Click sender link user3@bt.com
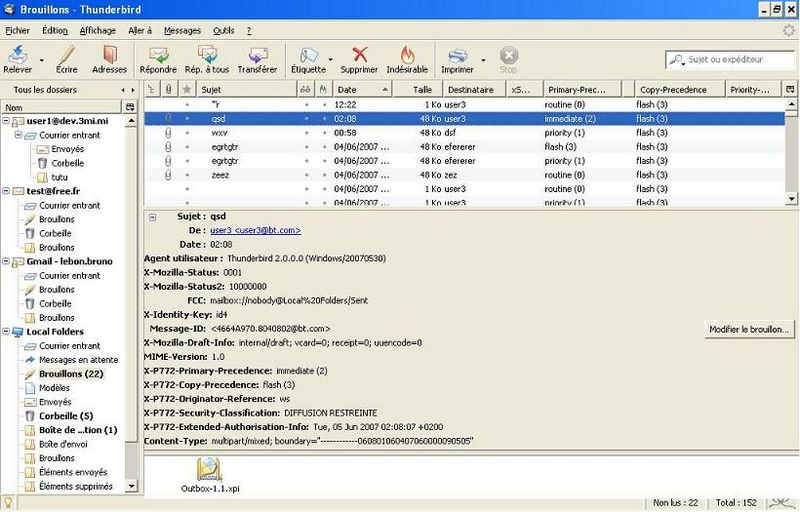 (x=255, y=230)
